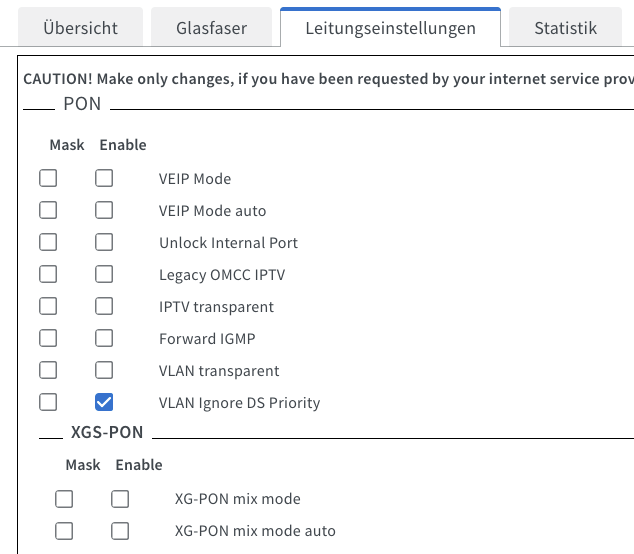This screenshot has height=554, width=634.
Task: Enable Legacy OMCC IPTV
Action: (104, 274)
